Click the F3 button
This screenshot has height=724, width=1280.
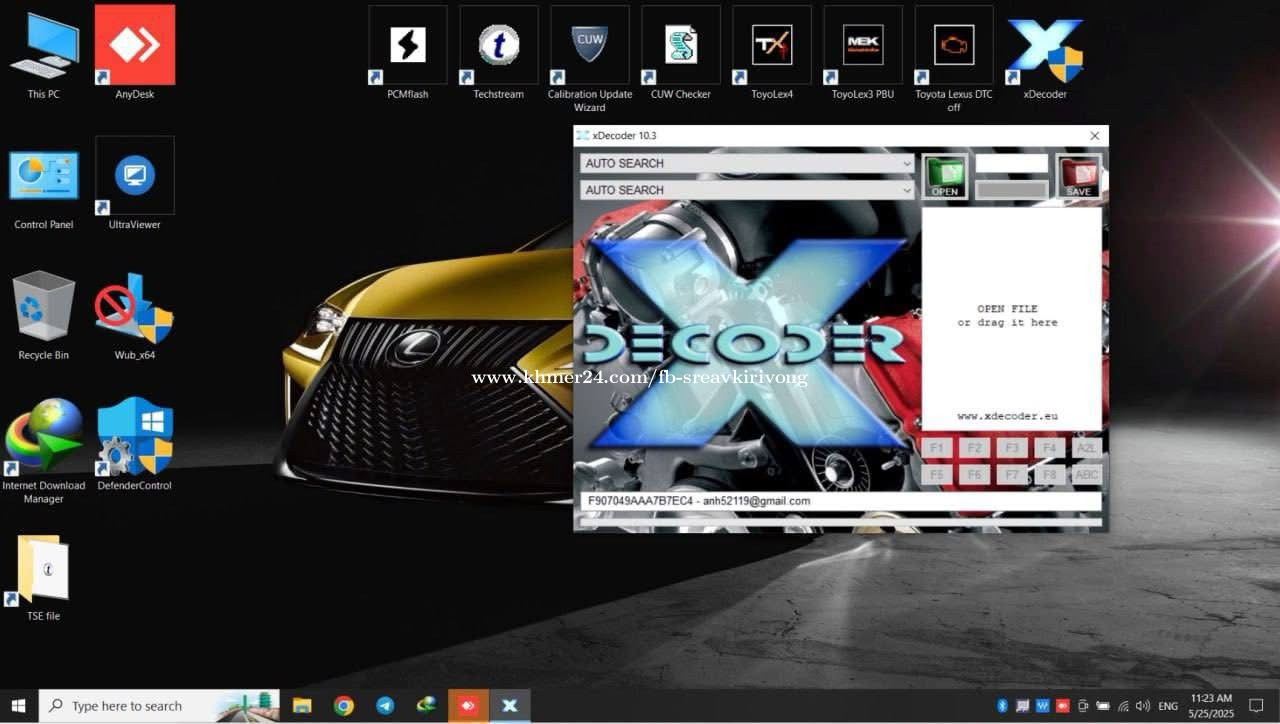coord(1012,448)
